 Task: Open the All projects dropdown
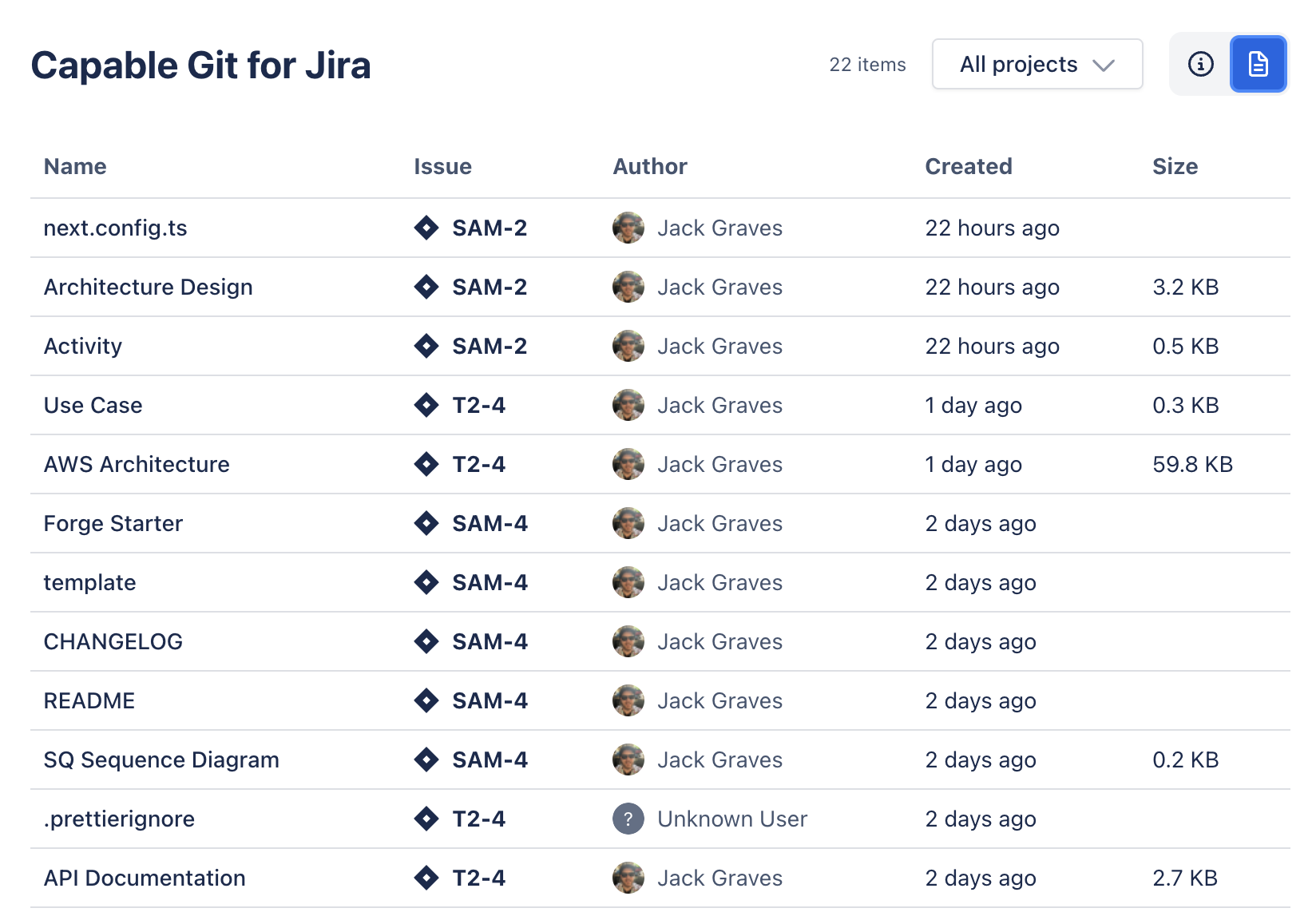pos(1037,64)
